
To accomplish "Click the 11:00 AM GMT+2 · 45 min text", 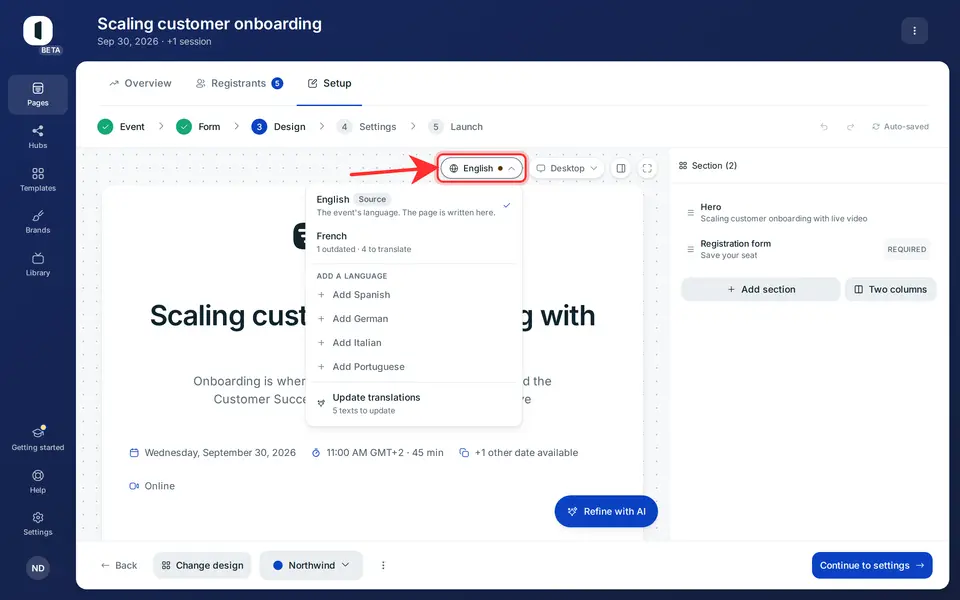I will tap(385, 453).
